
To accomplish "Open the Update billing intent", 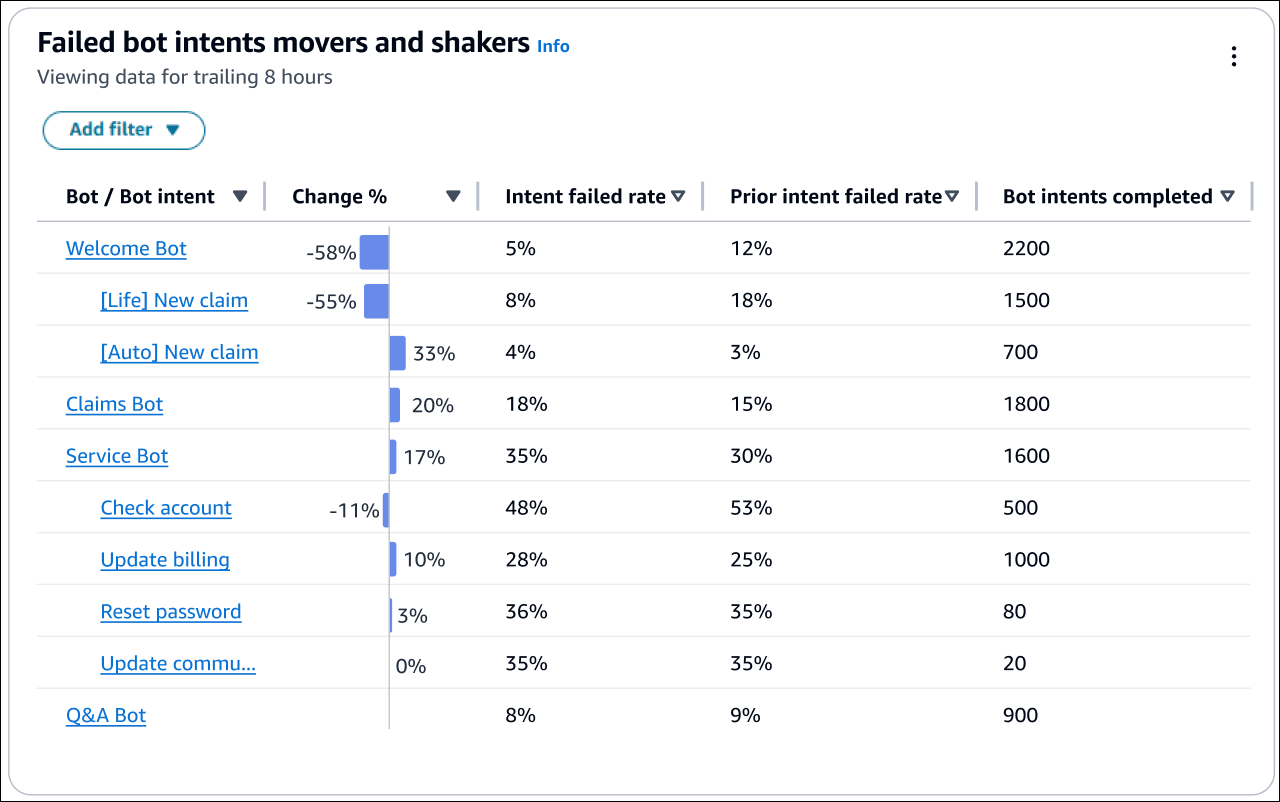I will pyautogui.click(x=164, y=559).
